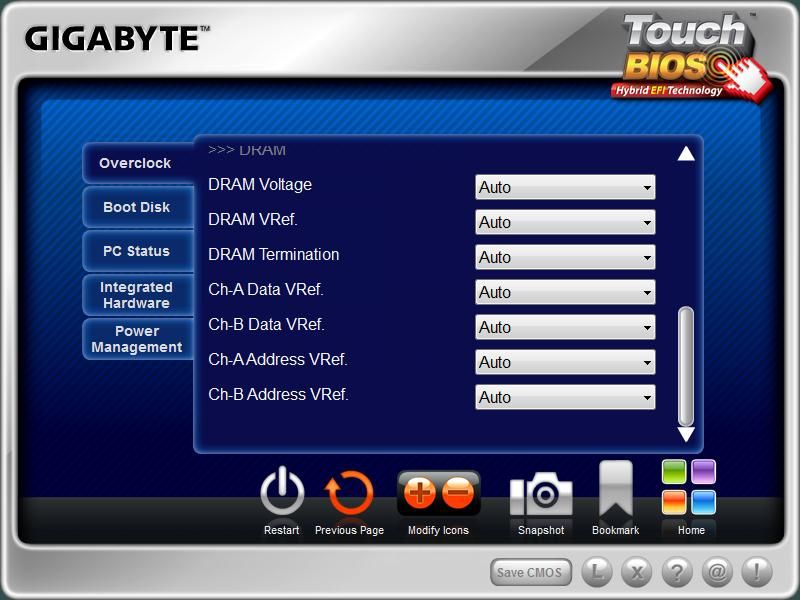Open the Ch-B Data VRef. dropdown
800x600 pixels.
(565, 327)
